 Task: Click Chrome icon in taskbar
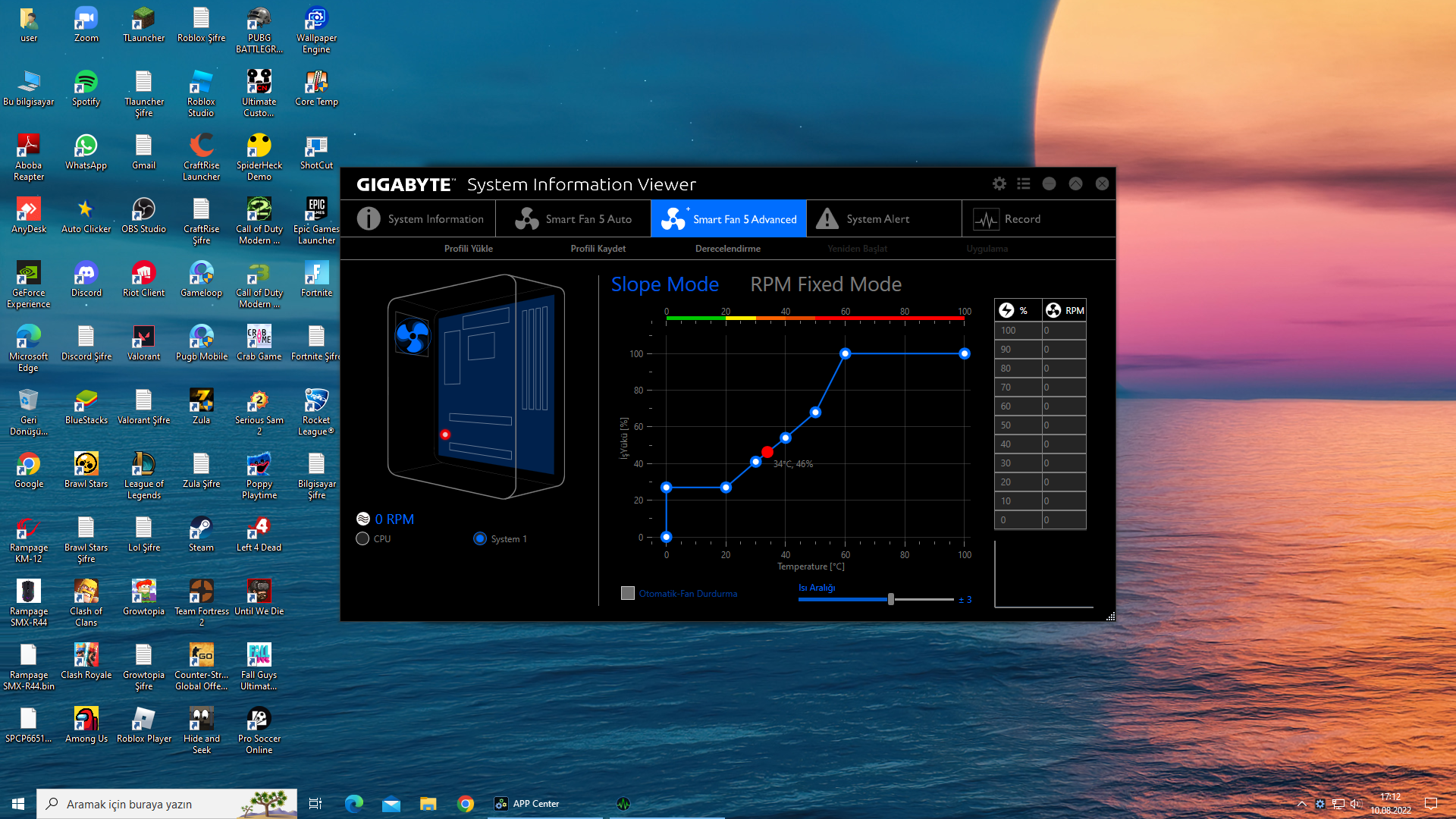pyautogui.click(x=466, y=804)
